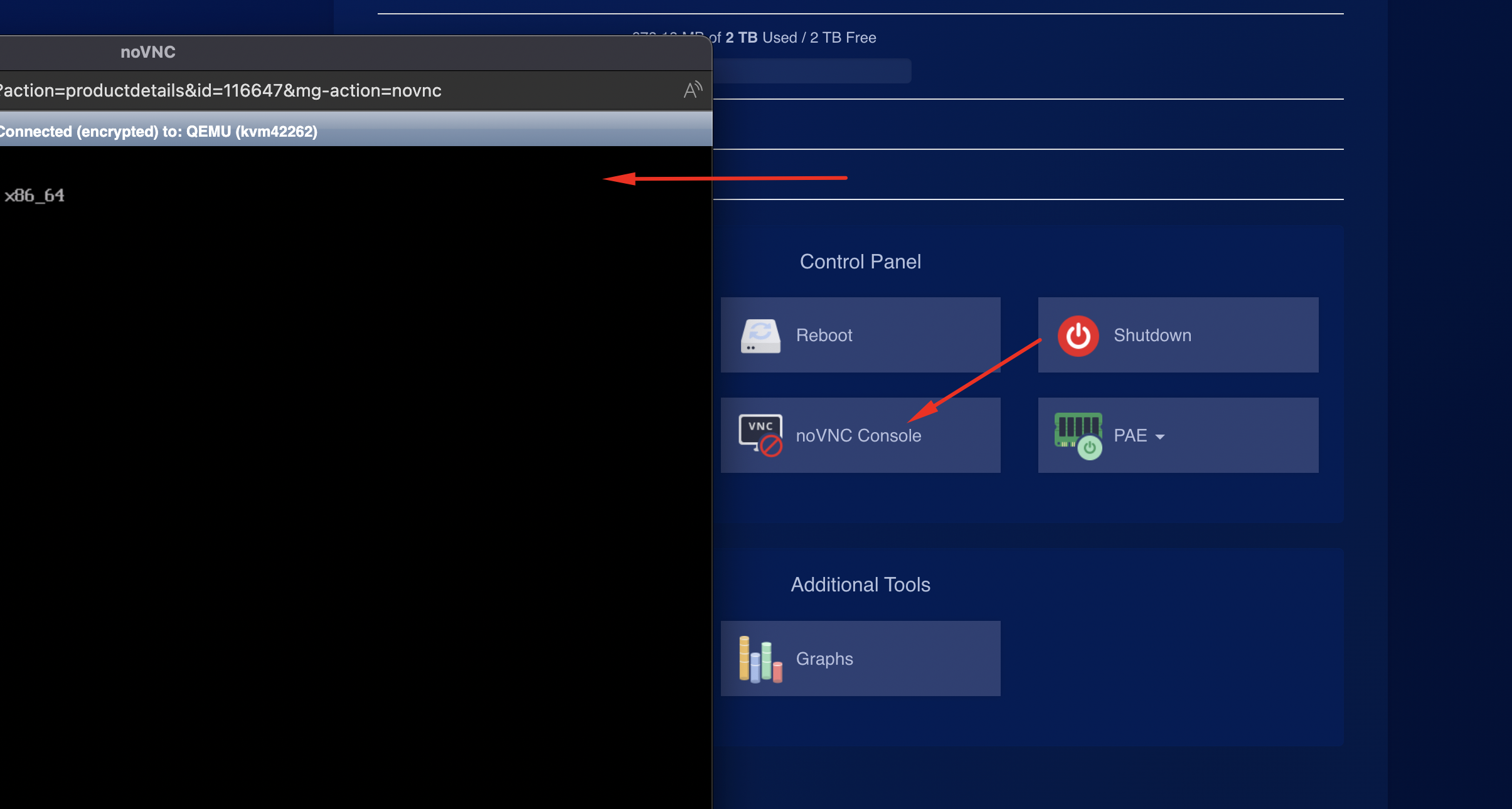Select the PAE label text
Image resolution: width=1512 pixels, height=809 pixels.
[1130, 435]
